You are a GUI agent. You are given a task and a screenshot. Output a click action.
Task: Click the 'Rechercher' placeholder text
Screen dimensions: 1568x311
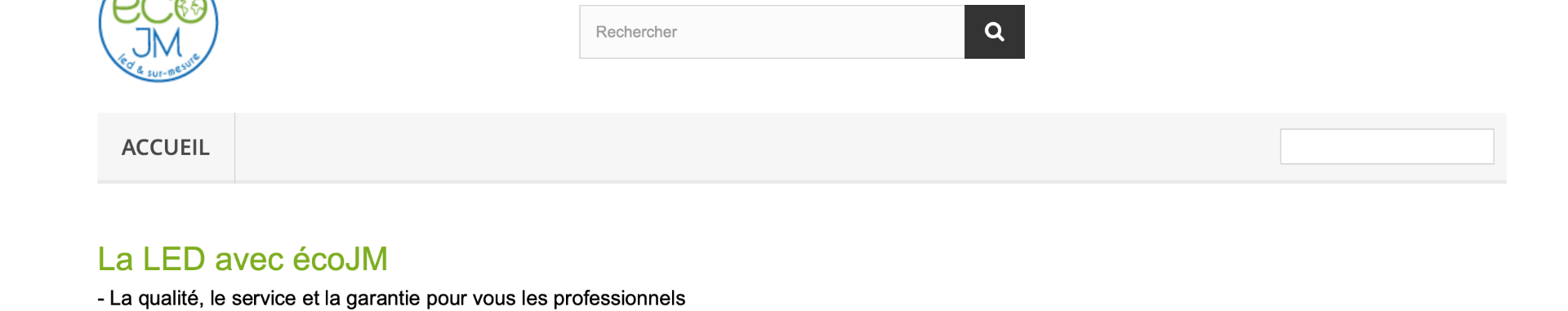636,32
